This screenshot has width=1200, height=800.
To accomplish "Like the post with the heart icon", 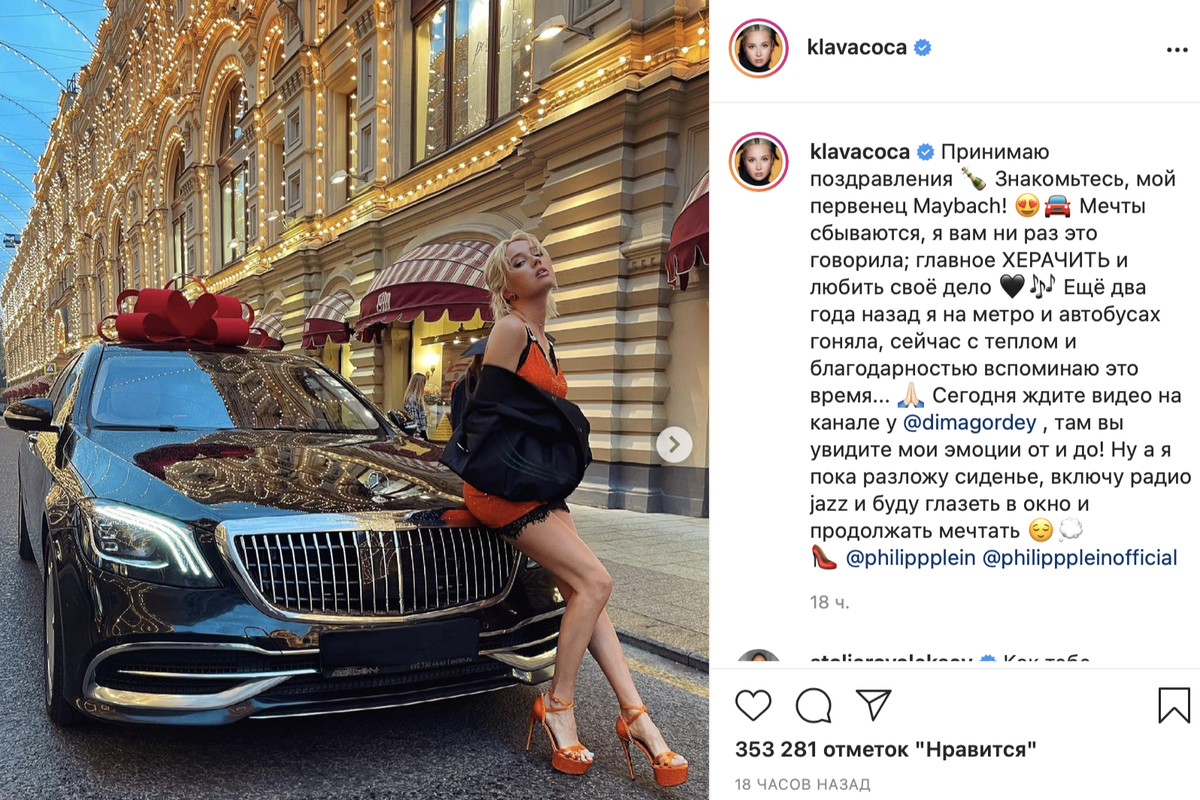I will tap(753, 705).
